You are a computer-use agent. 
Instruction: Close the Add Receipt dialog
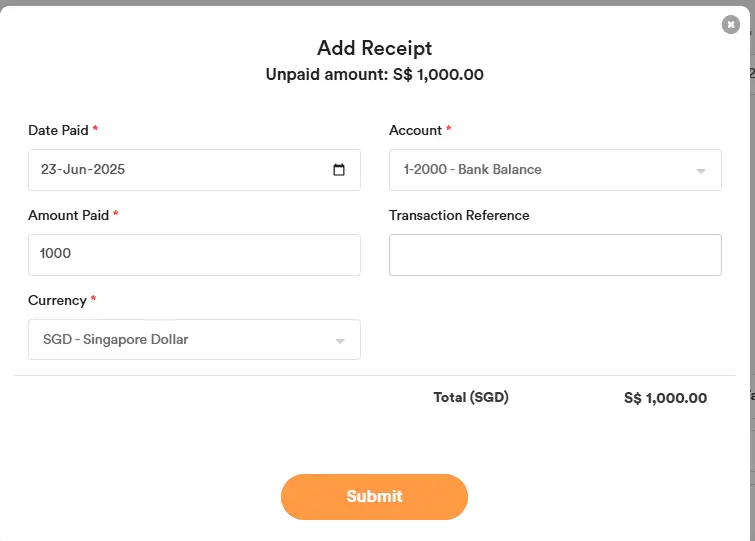coord(731,24)
